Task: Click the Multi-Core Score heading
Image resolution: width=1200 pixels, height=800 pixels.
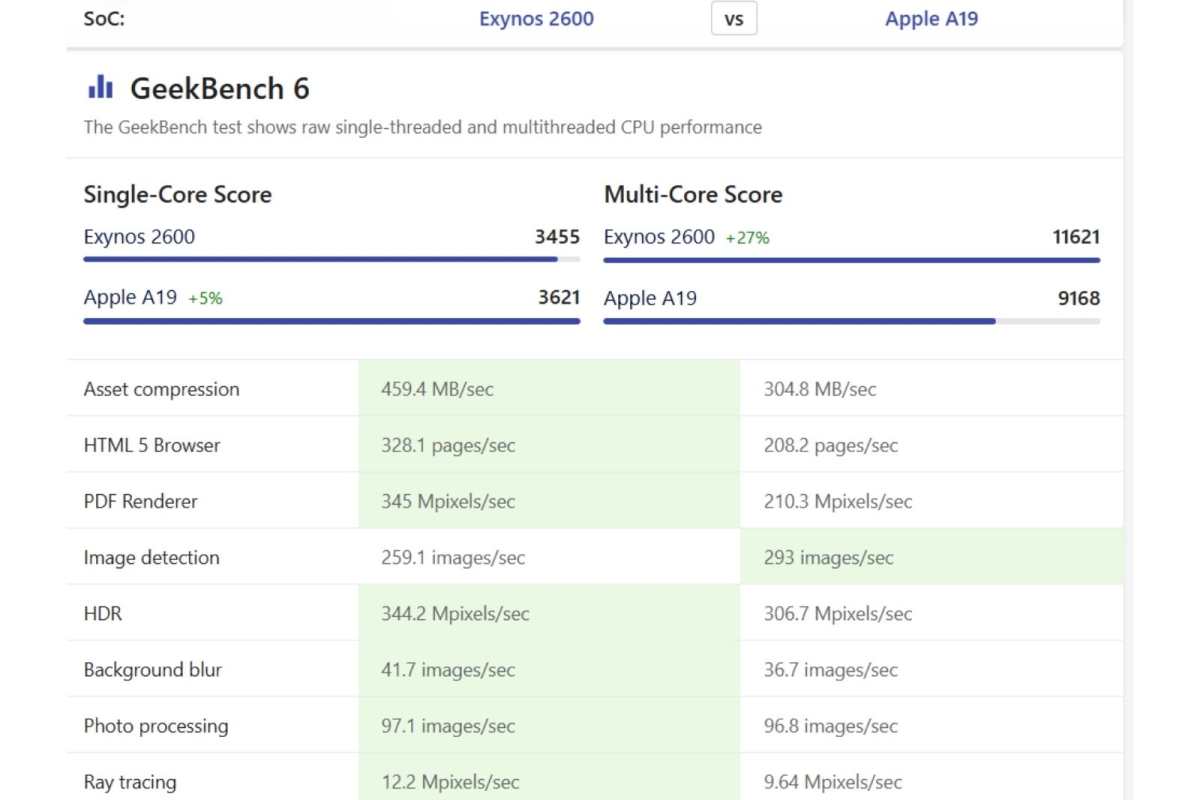Action: (693, 194)
